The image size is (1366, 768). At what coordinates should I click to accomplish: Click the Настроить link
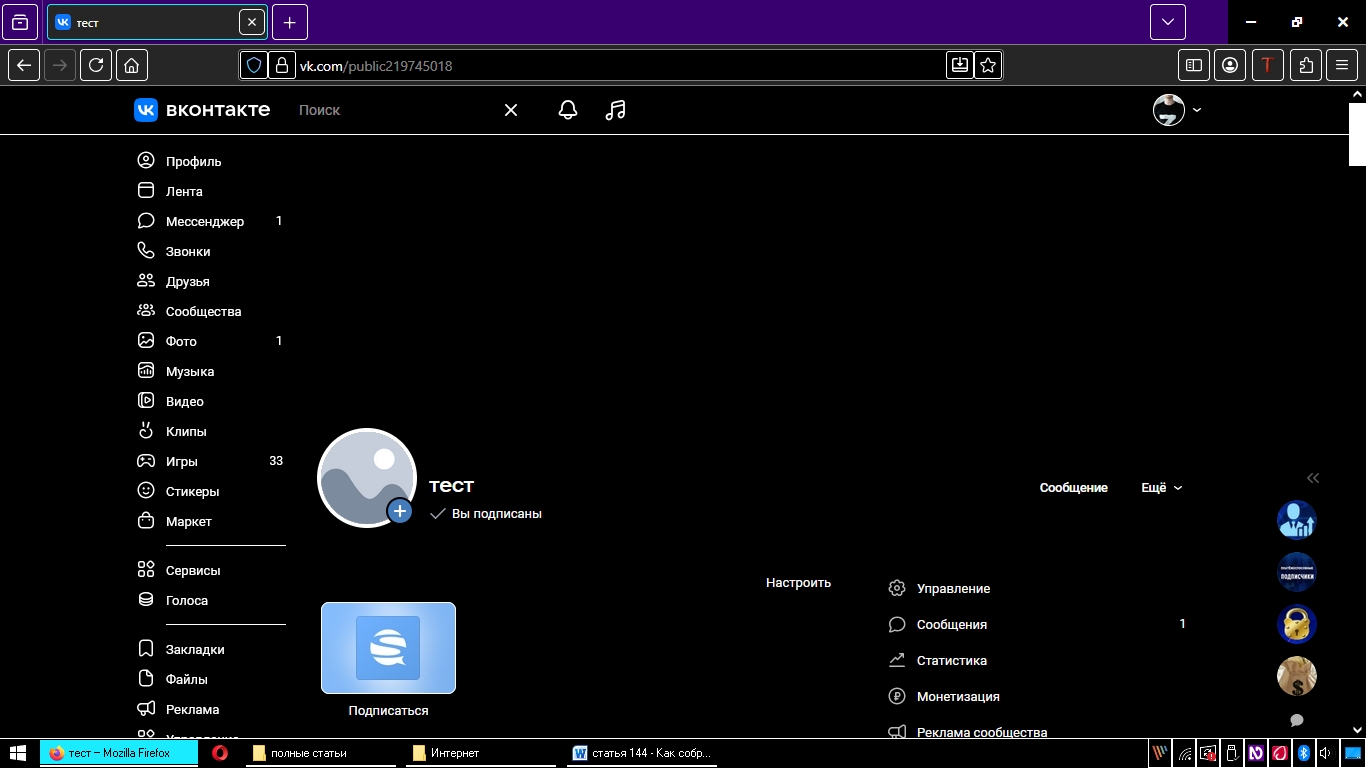click(798, 582)
